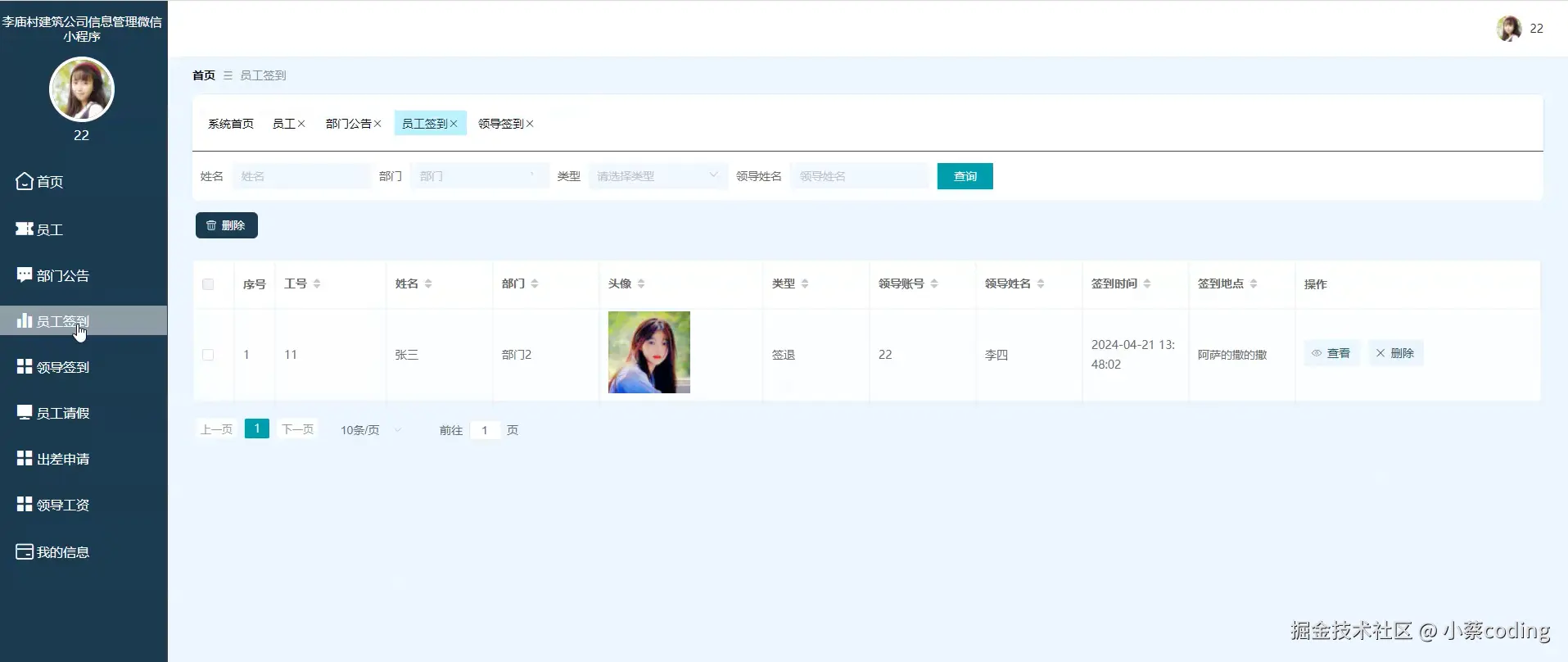Viewport: 1568px width, 662px height.
Task: Open the 10条/页 page size dropdown
Action: click(x=371, y=429)
